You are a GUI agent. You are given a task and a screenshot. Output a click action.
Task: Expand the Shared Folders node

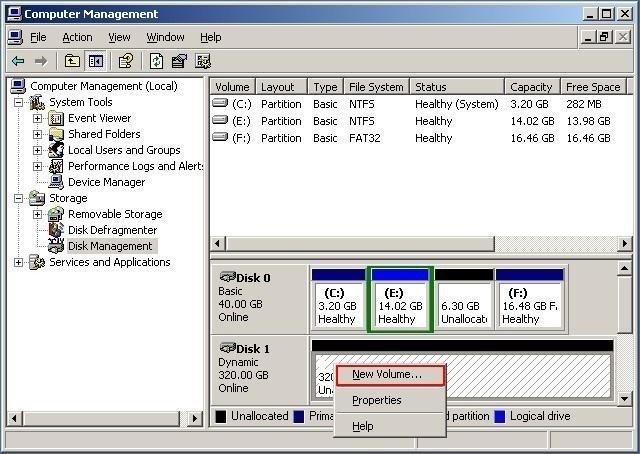(x=37, y=134)
